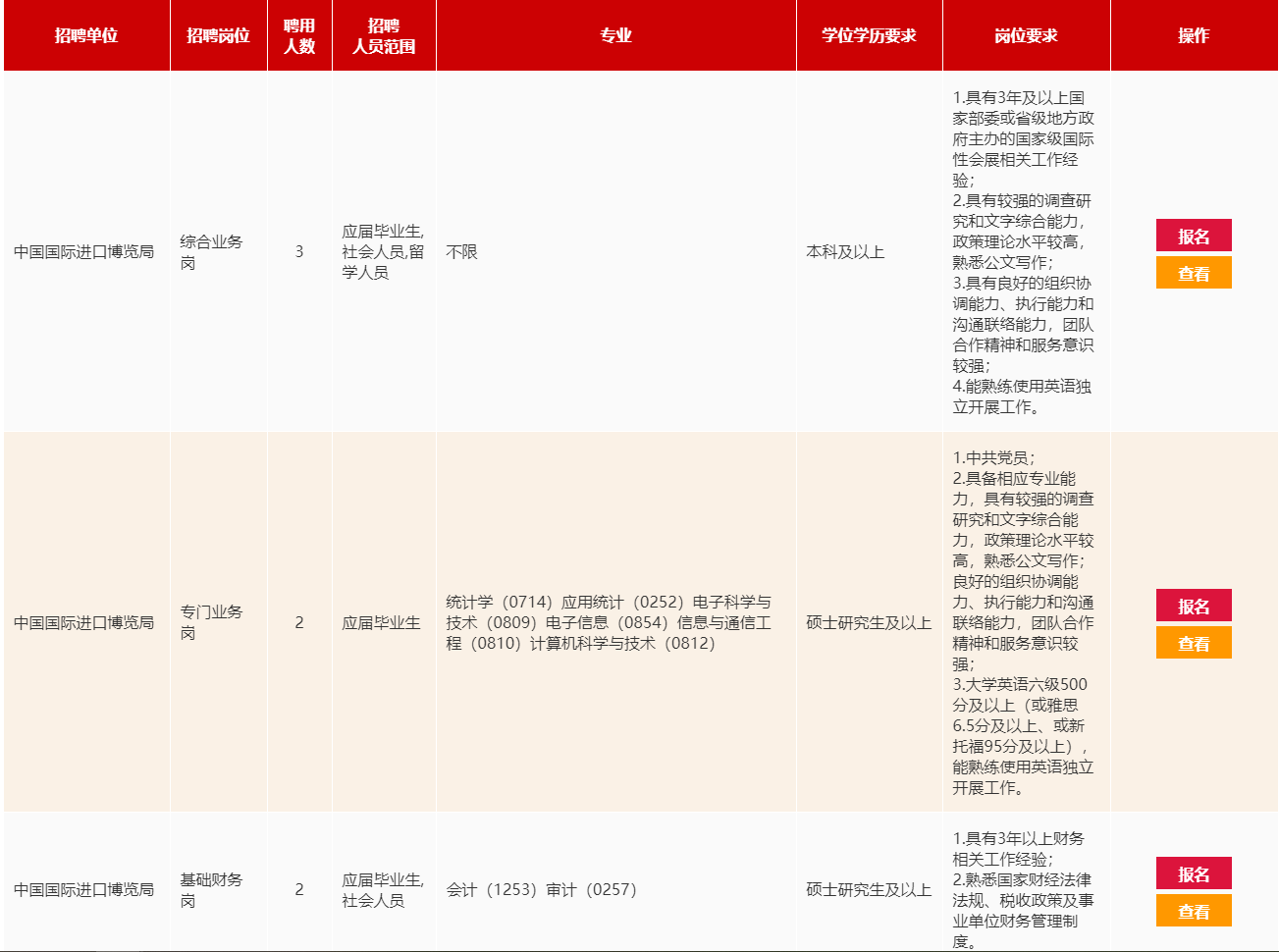
Task: Click the 招聘单位 column header
Action: click(x=86, y=35)
